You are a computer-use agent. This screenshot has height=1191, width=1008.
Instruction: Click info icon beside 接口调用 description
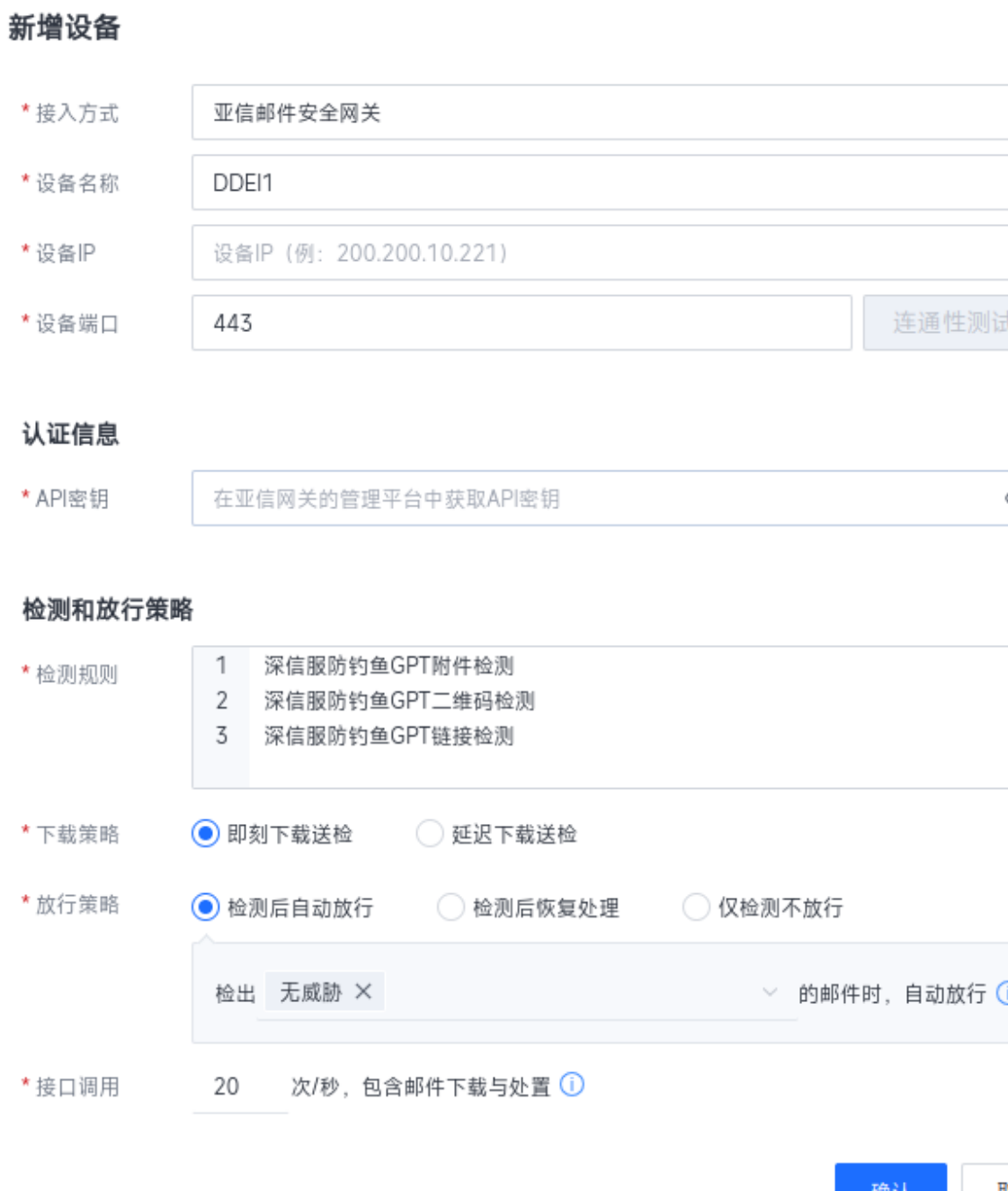[572, 1085]
